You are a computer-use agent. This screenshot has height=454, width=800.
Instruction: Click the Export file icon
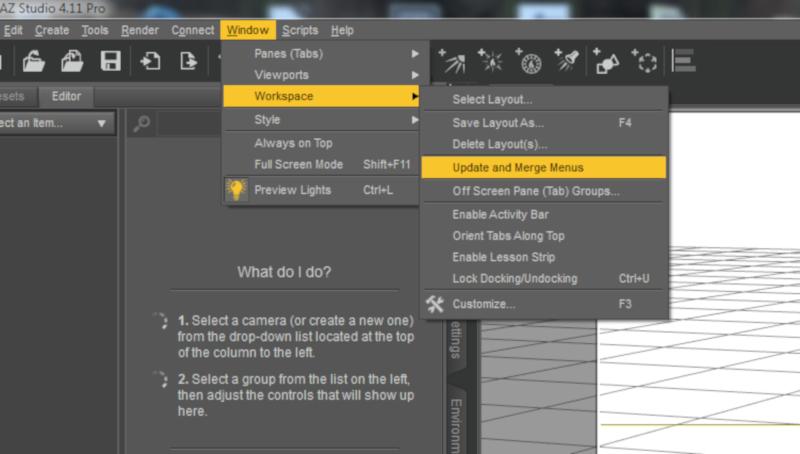click(188, 61)
